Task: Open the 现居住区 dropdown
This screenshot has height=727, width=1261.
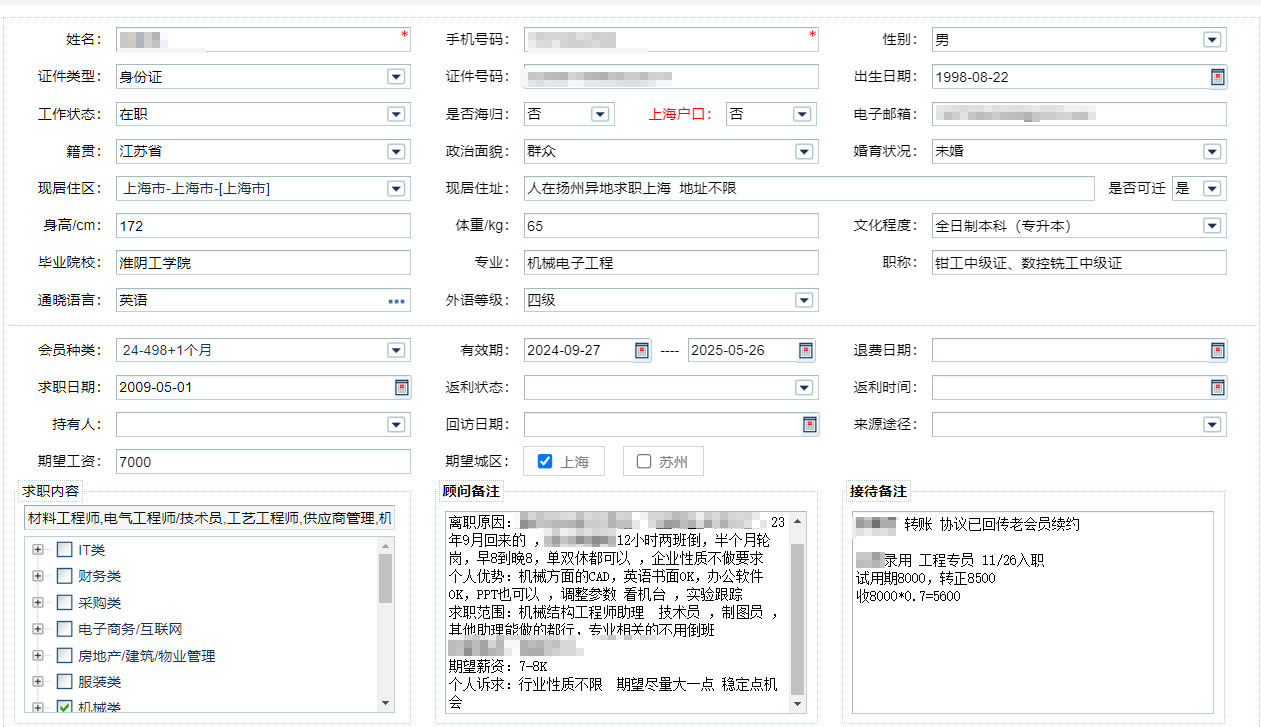Action: click(396, 189)
